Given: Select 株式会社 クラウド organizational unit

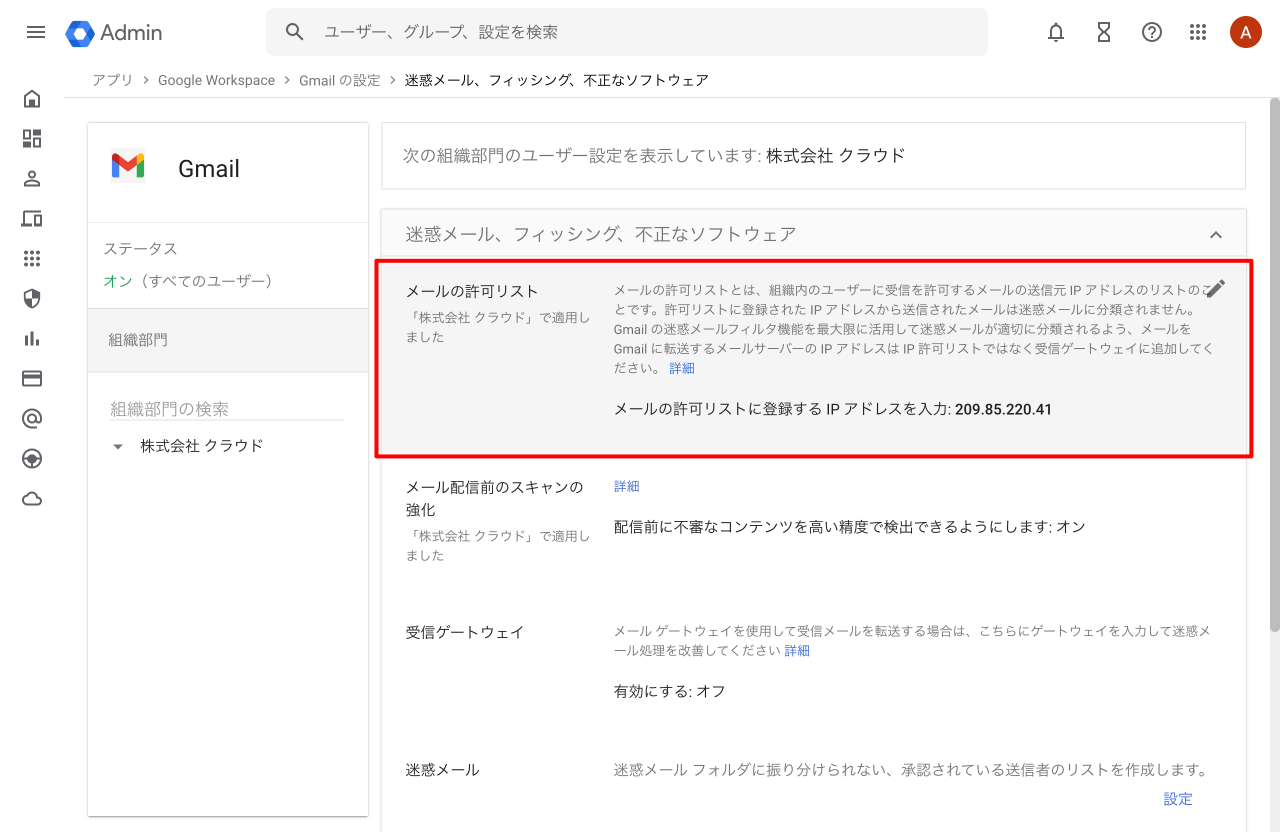Looking at the screenshot, I should click(x=202, y=446).
